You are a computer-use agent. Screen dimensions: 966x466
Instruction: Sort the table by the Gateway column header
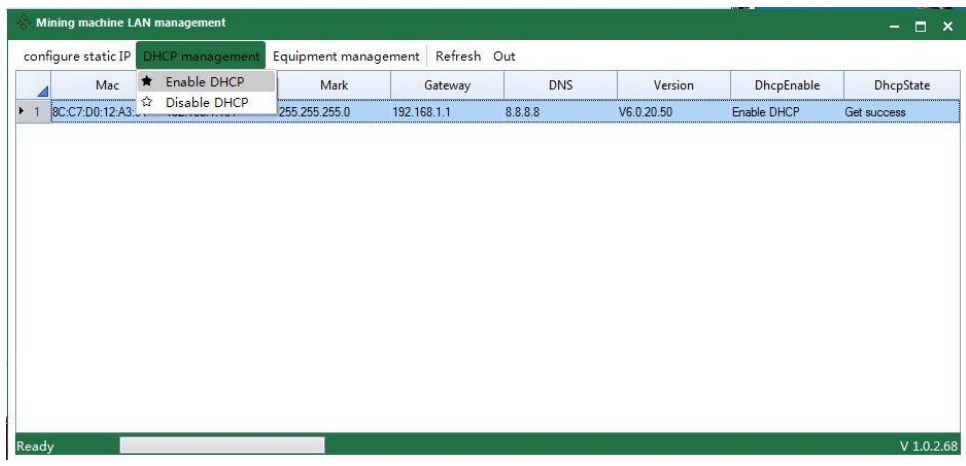447,85
